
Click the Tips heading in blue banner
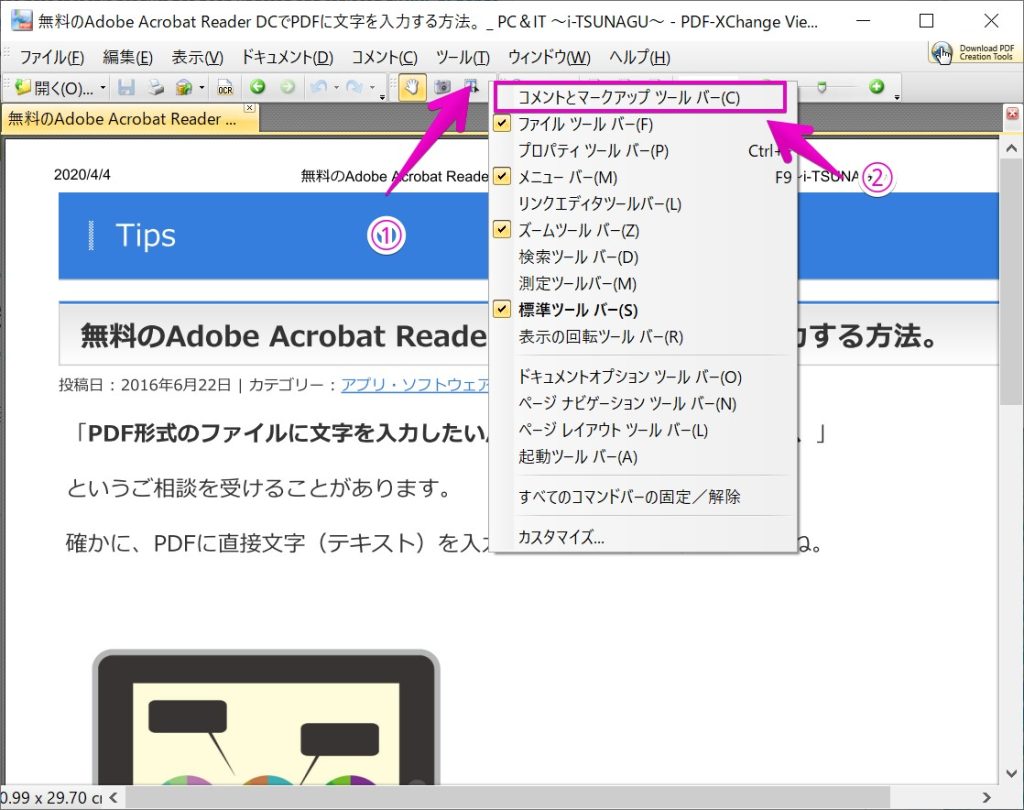pos(145,235)
